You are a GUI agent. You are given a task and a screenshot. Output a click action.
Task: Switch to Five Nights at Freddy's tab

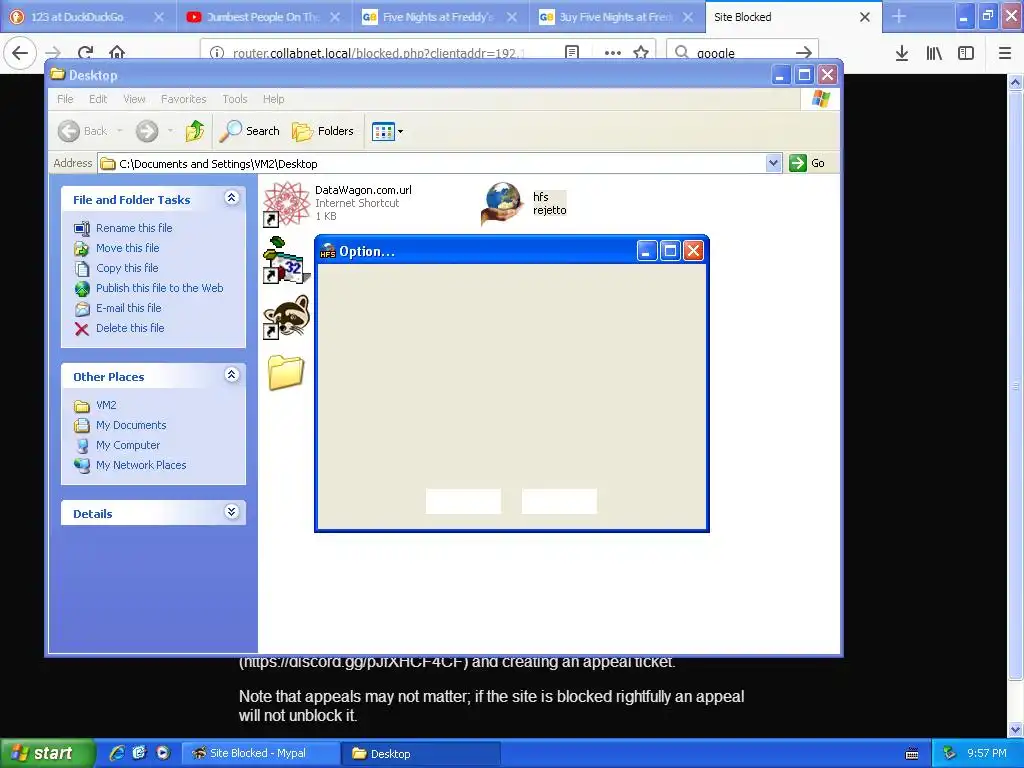tap(438, 17)
